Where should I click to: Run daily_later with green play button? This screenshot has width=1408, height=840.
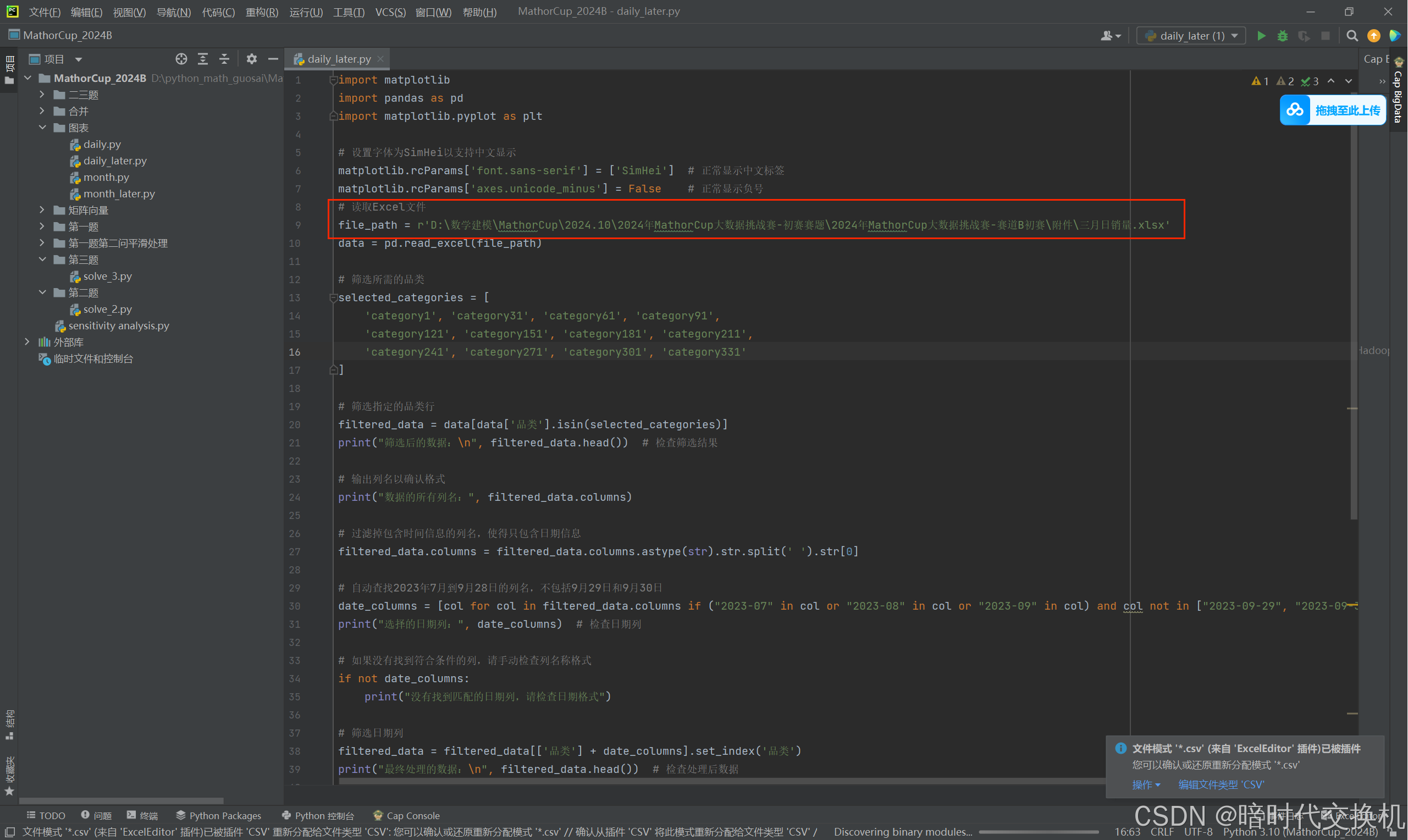click(x=1261, y=36)
